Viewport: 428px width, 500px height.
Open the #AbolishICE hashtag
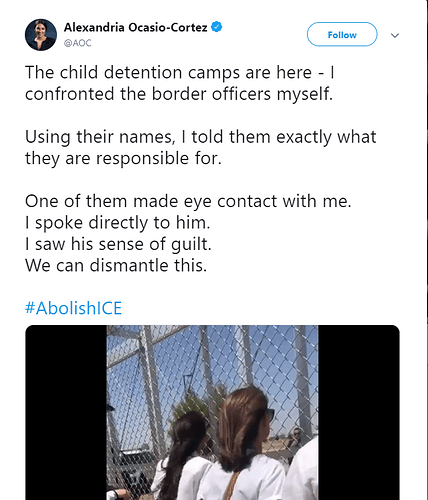74,308
